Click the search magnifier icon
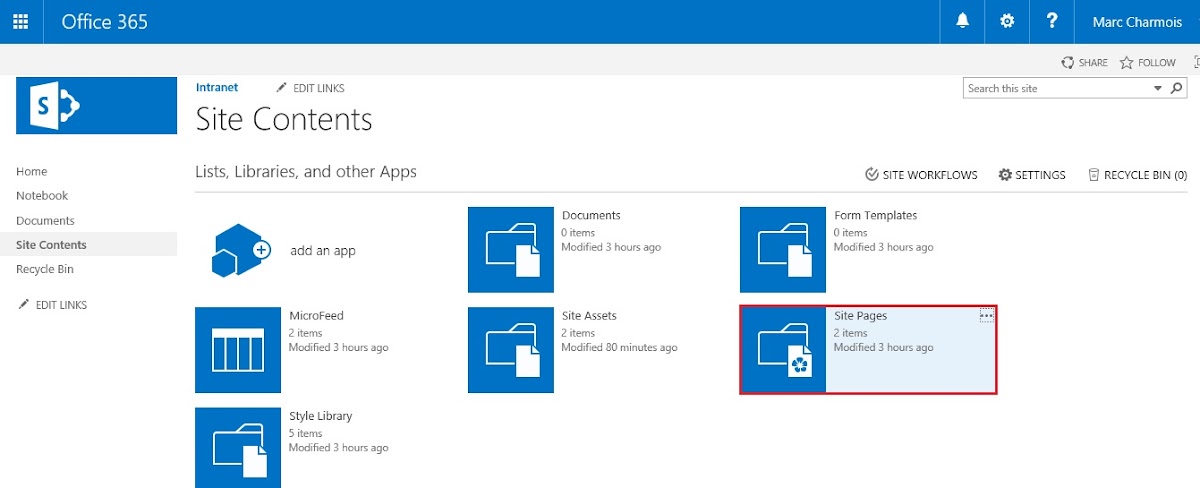This screenshot has width=1200, height=488. pos(1176,88)
